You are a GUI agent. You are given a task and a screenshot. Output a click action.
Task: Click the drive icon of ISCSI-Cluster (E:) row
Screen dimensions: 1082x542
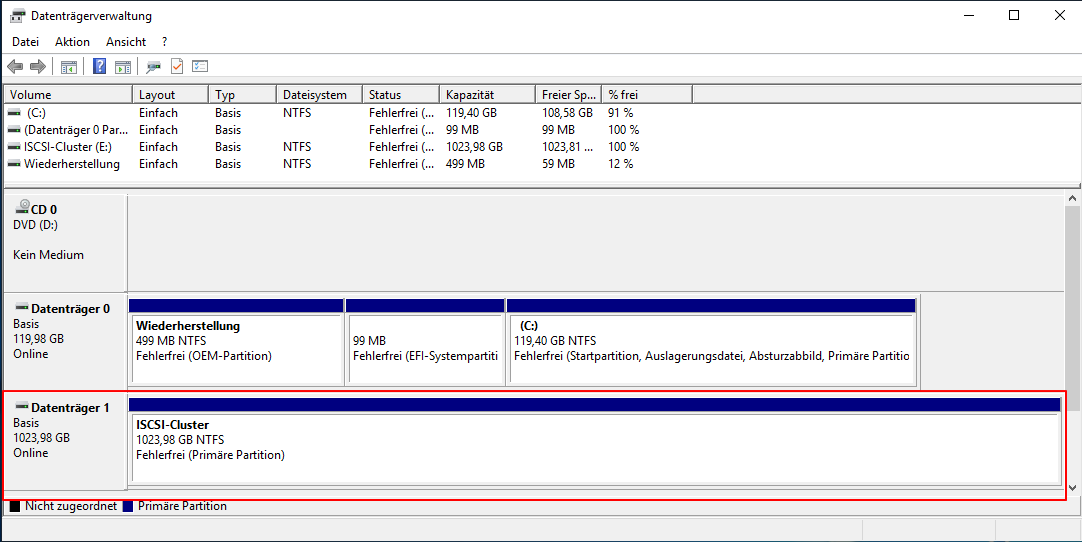[x=14, y=147]
